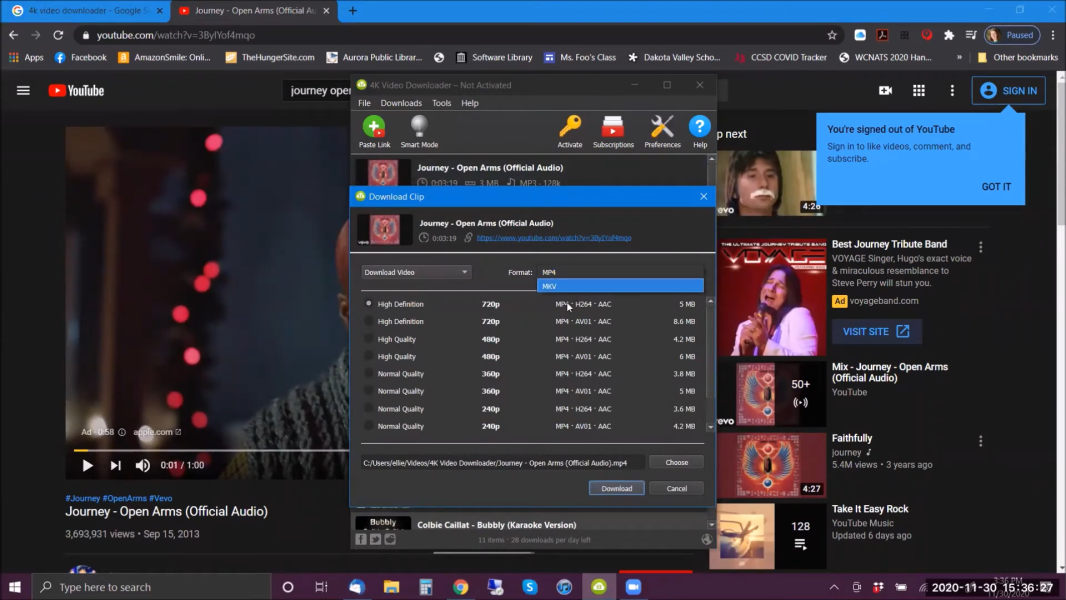Viewport: 1066px width, 600px height.
Task: Click VISIT SITE on Voyage band ad
Action: point(876,332)
